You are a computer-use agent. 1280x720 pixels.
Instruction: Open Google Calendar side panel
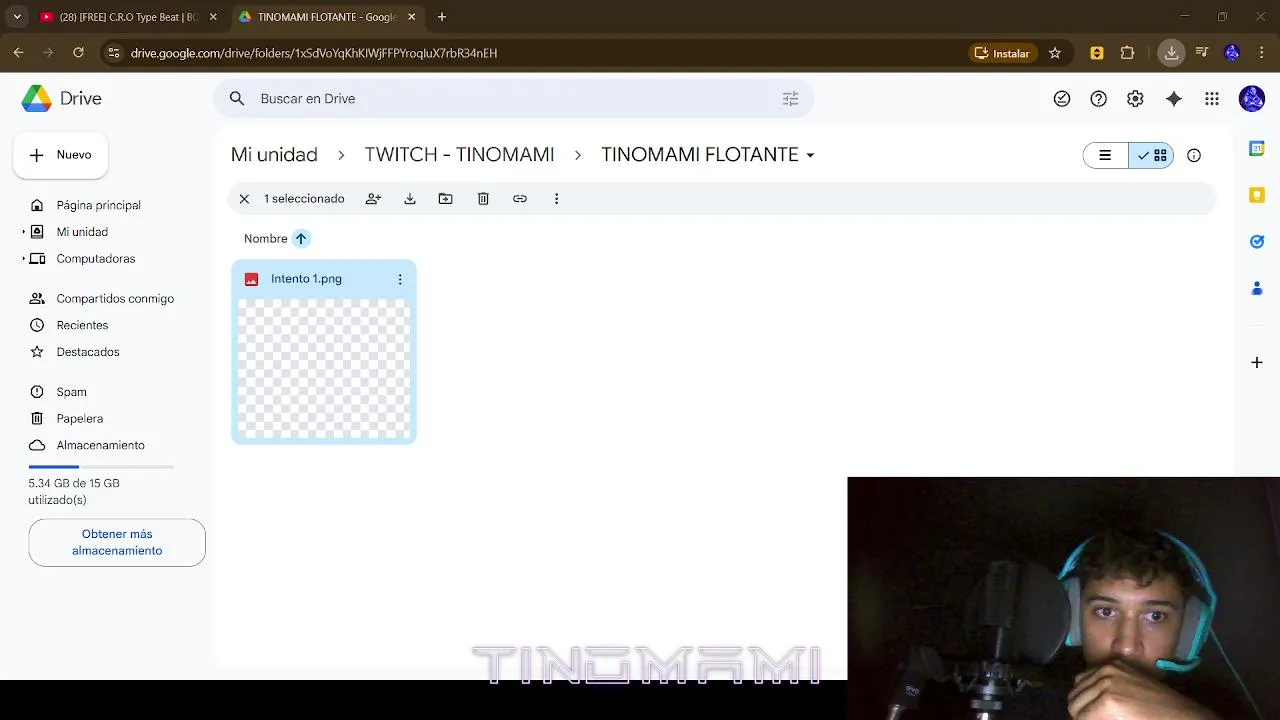[x=1257, y=149]
